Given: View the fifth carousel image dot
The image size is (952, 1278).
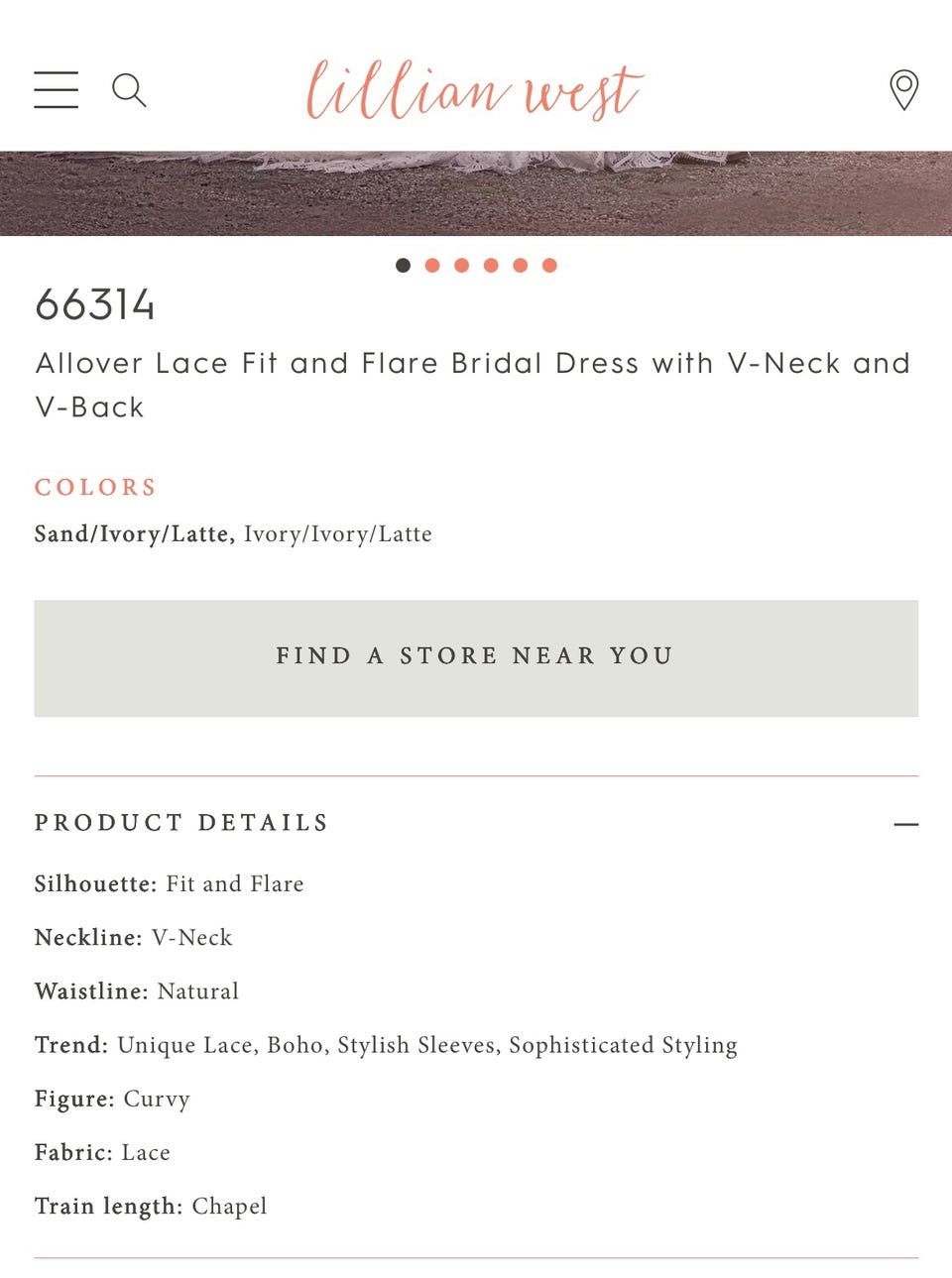Looking at the screenshot, I should pyautogui.click(x=520, y=265).
